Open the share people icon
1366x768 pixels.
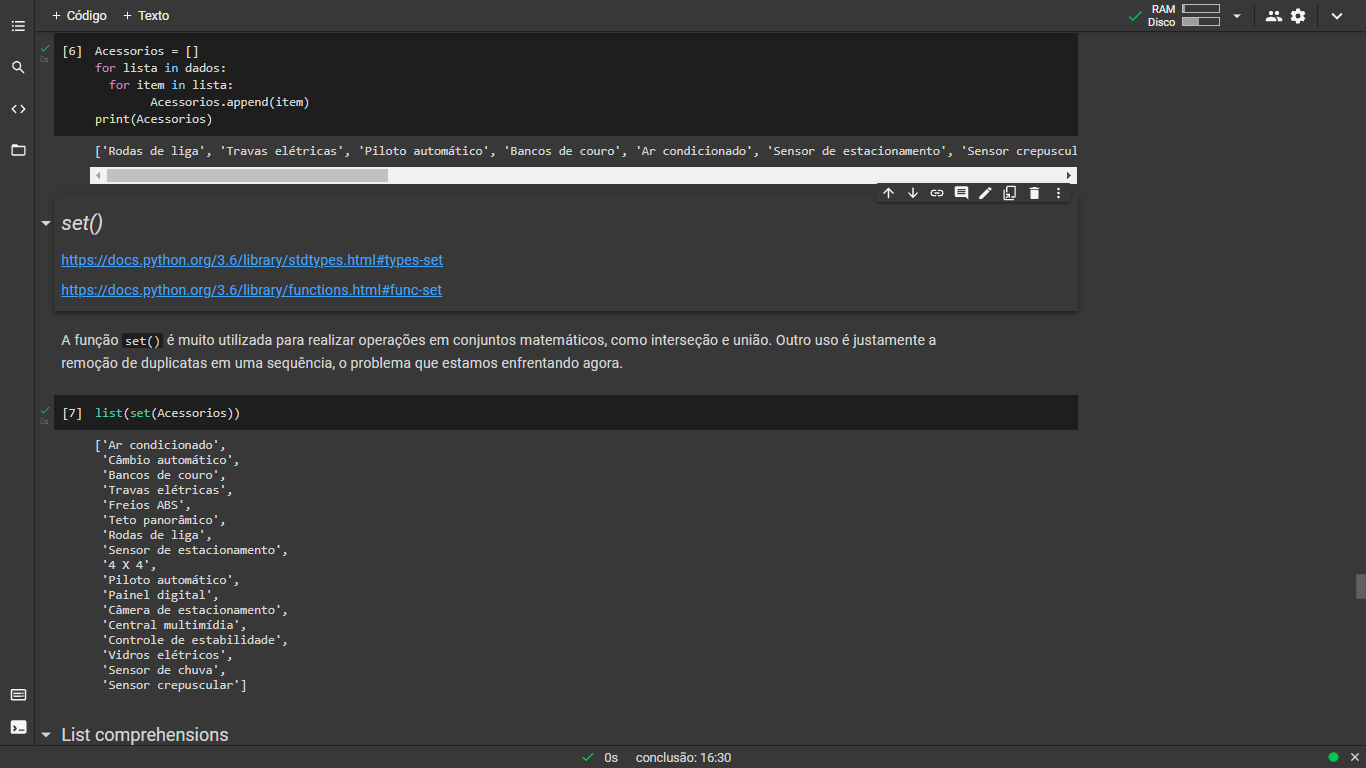pos(1273,16)
